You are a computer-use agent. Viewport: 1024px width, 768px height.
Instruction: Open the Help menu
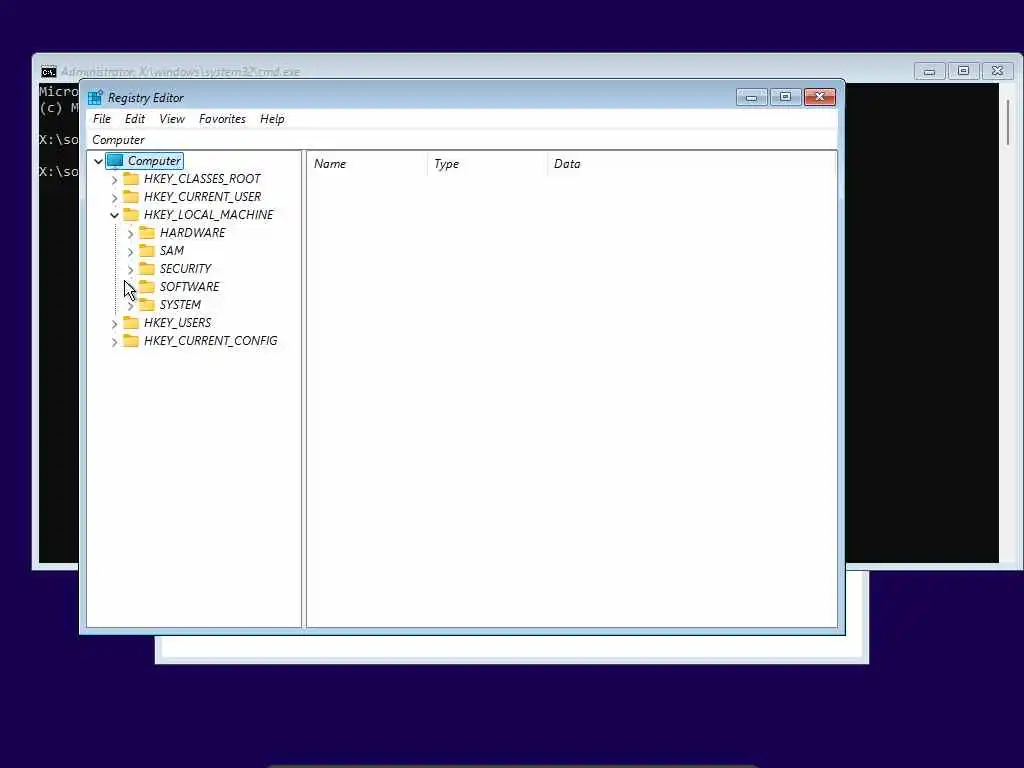click(x=272, y=119)
